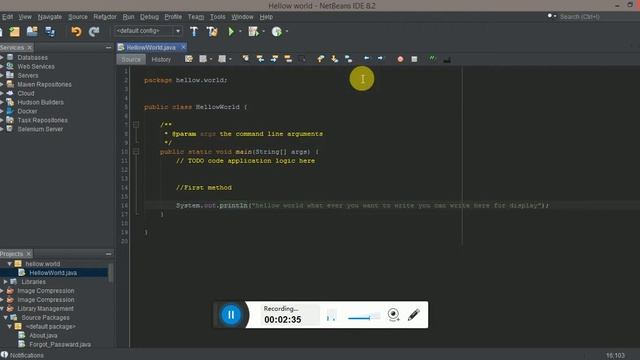
Task: Click the webcam icon in recorder bar
Action: (393, 315)
